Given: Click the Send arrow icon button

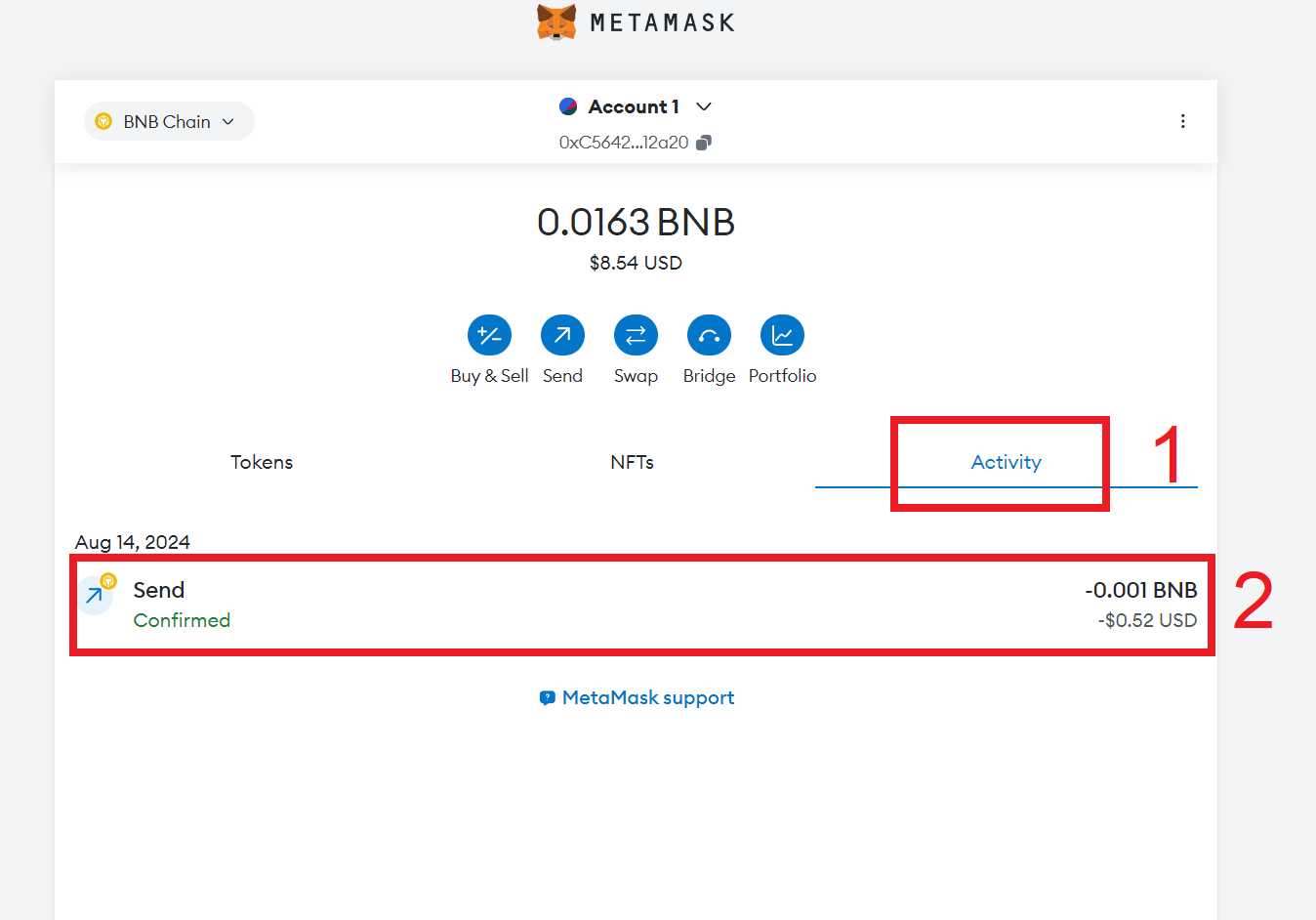Looking at the screenshot, I should coord(562,336).
